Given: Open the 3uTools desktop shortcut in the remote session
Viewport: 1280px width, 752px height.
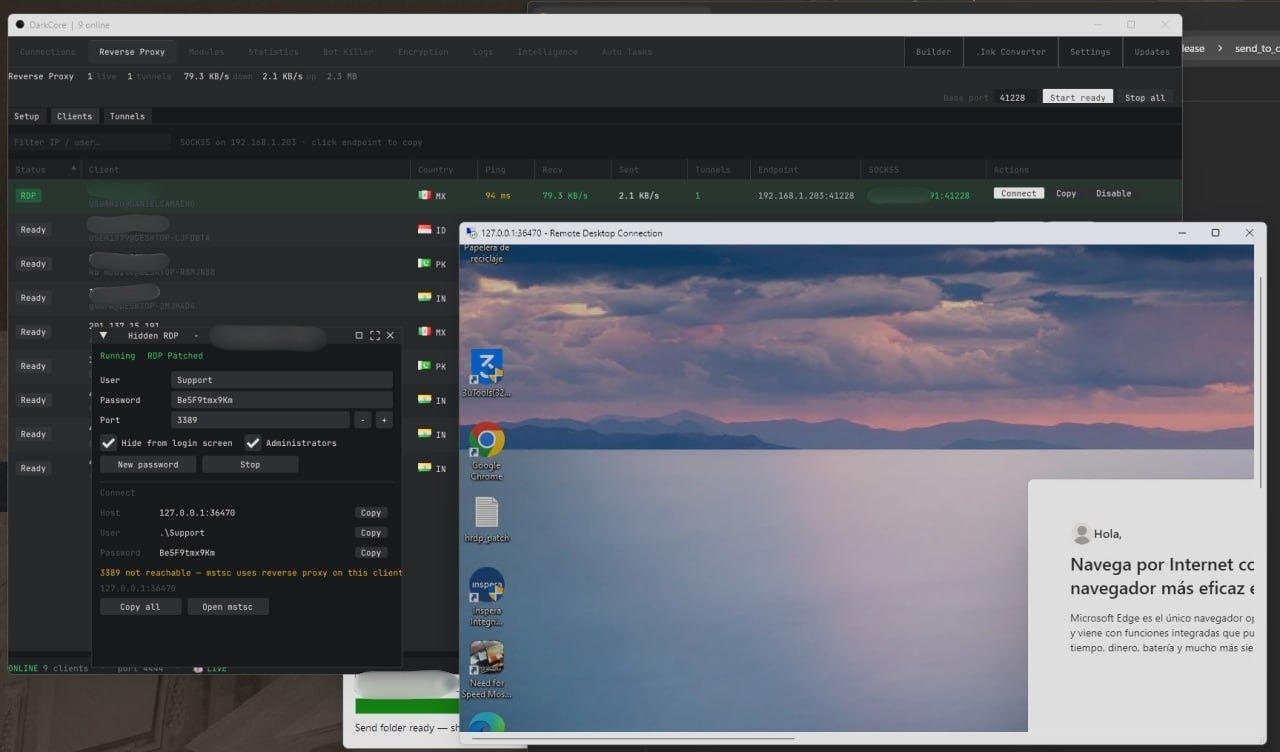Looking at the screenshot, I should point(486,372).
